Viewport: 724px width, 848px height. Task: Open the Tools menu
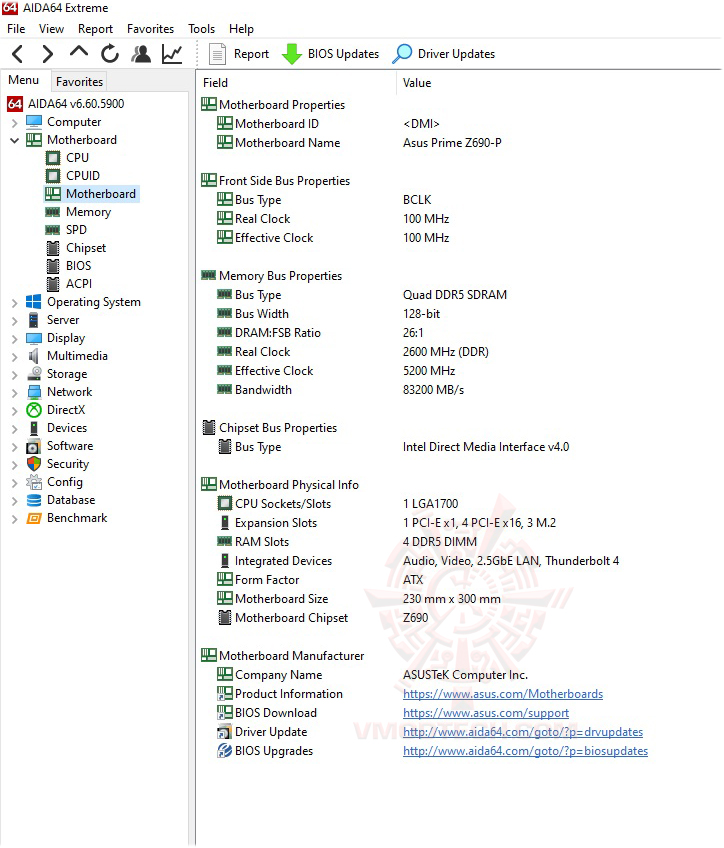(x=201, y=29)
